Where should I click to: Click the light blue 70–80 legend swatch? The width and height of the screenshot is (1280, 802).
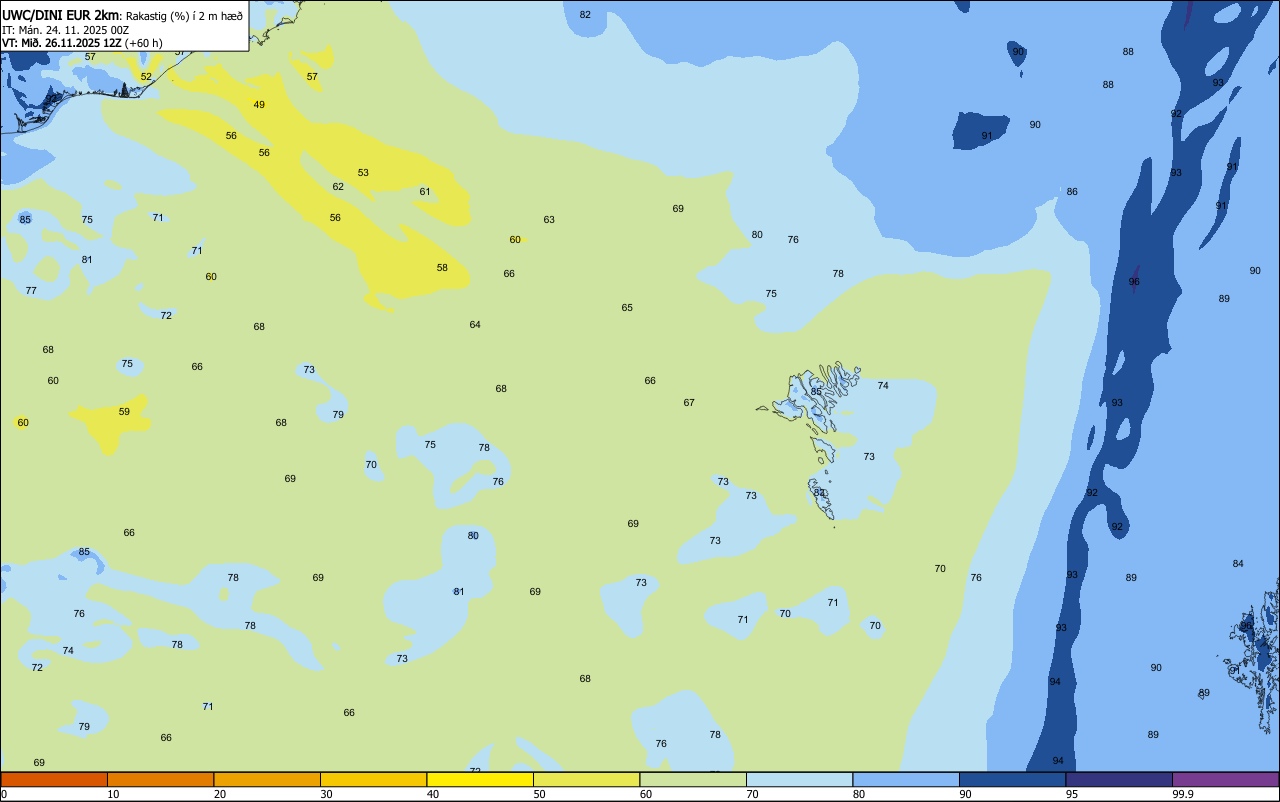[x=799, y=779]
